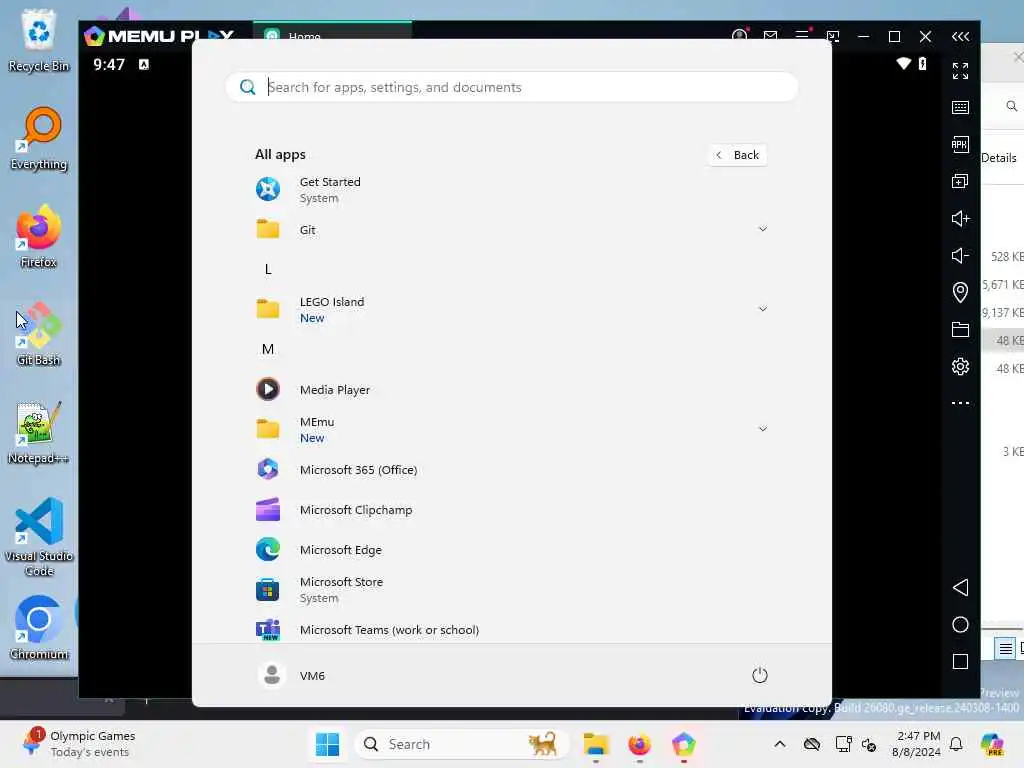The width and height of the screenshot is (1024, 768).
Task: Click network status icon in system tray
Action: tap(843, 744)
